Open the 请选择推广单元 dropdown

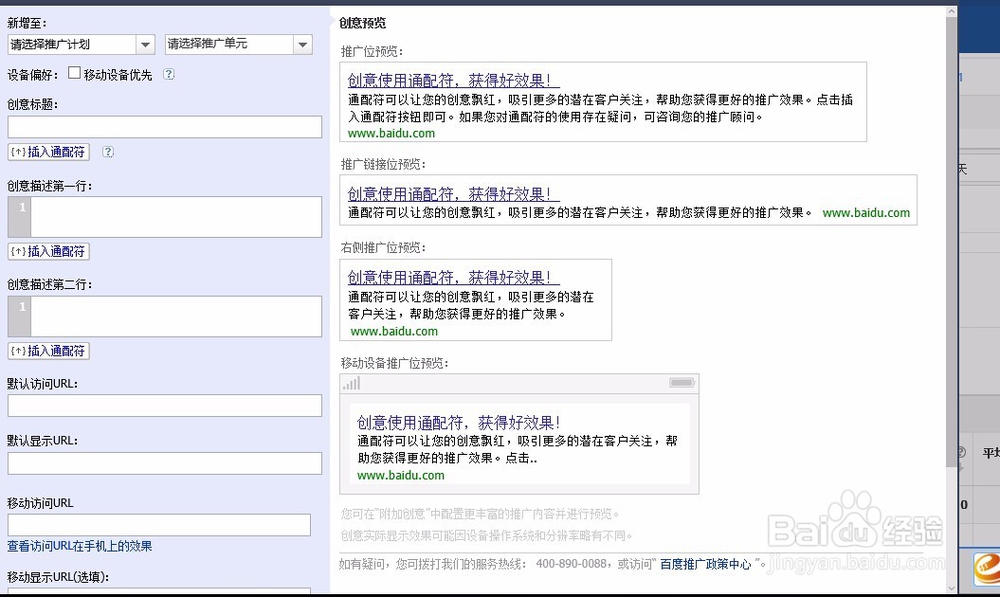(239, 44)
